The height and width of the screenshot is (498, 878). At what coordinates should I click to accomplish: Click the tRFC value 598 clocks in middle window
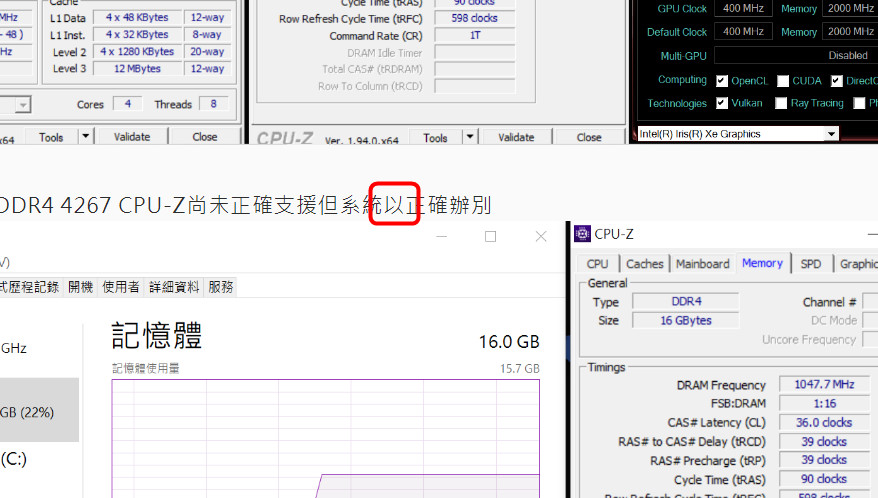pyautogui.click(x=475, y=18)
